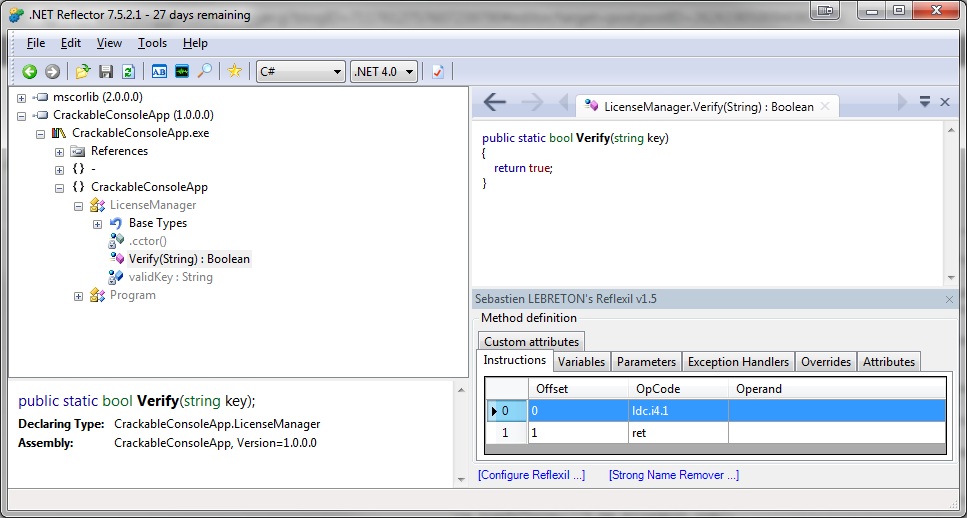Close the LicenseManager.Verify tab
The image size is (967, 518).
[825, 106]
